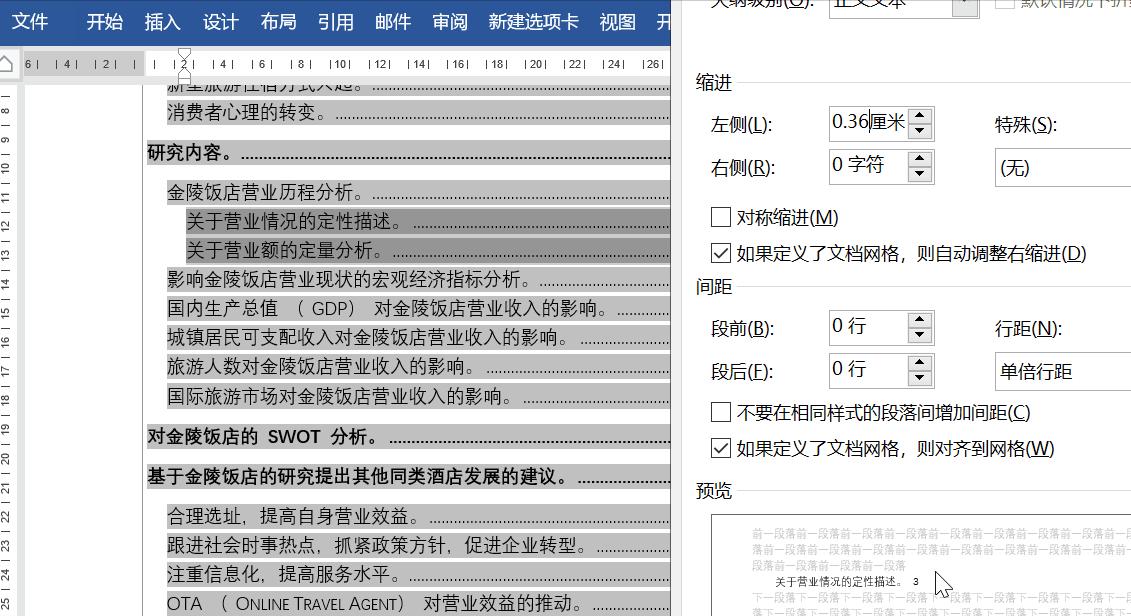Check 不要在相同样式的段落间增加间距

[x=721, y=412]
